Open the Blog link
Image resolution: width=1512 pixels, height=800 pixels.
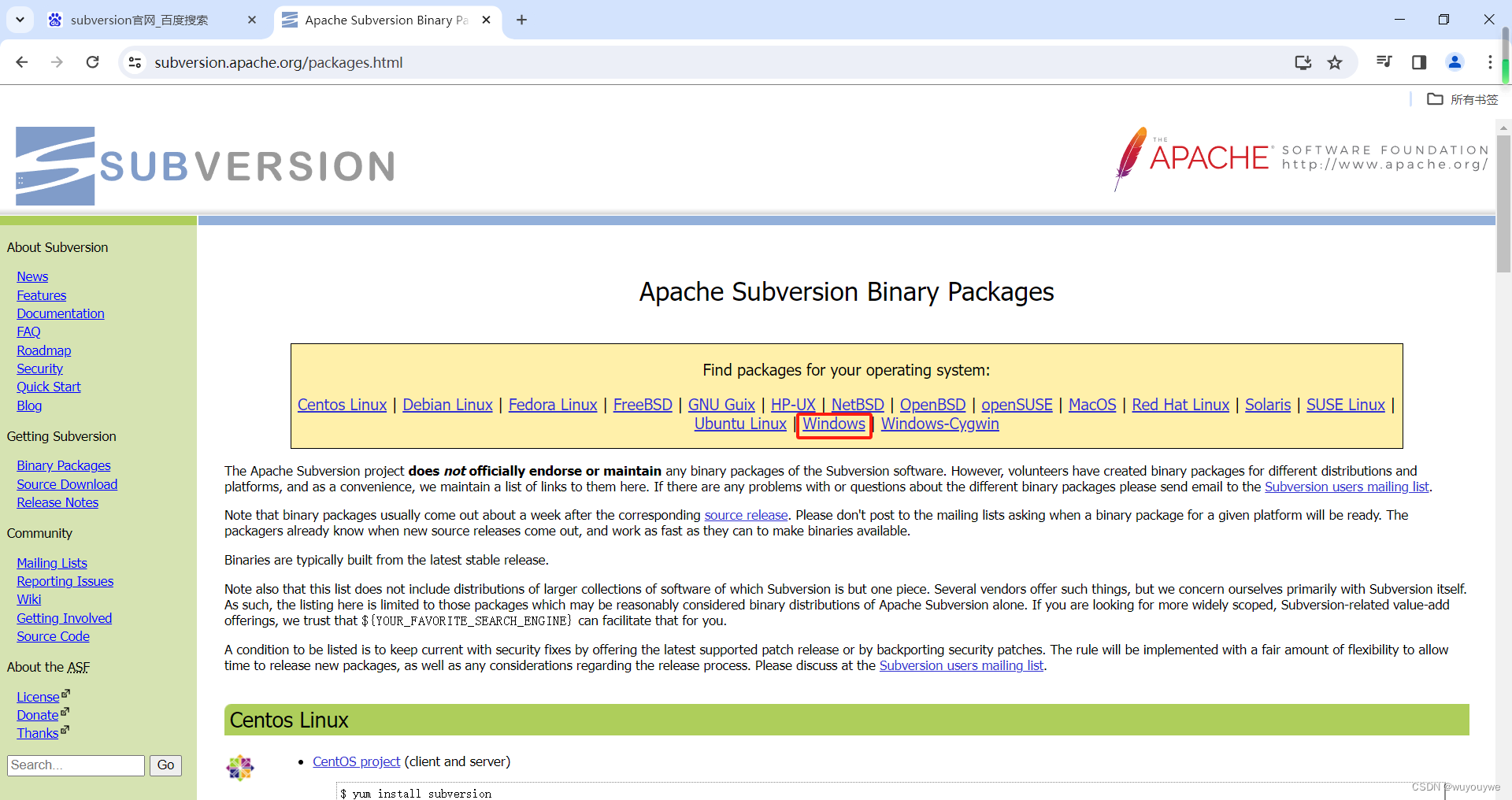click(x=29, y=406)
